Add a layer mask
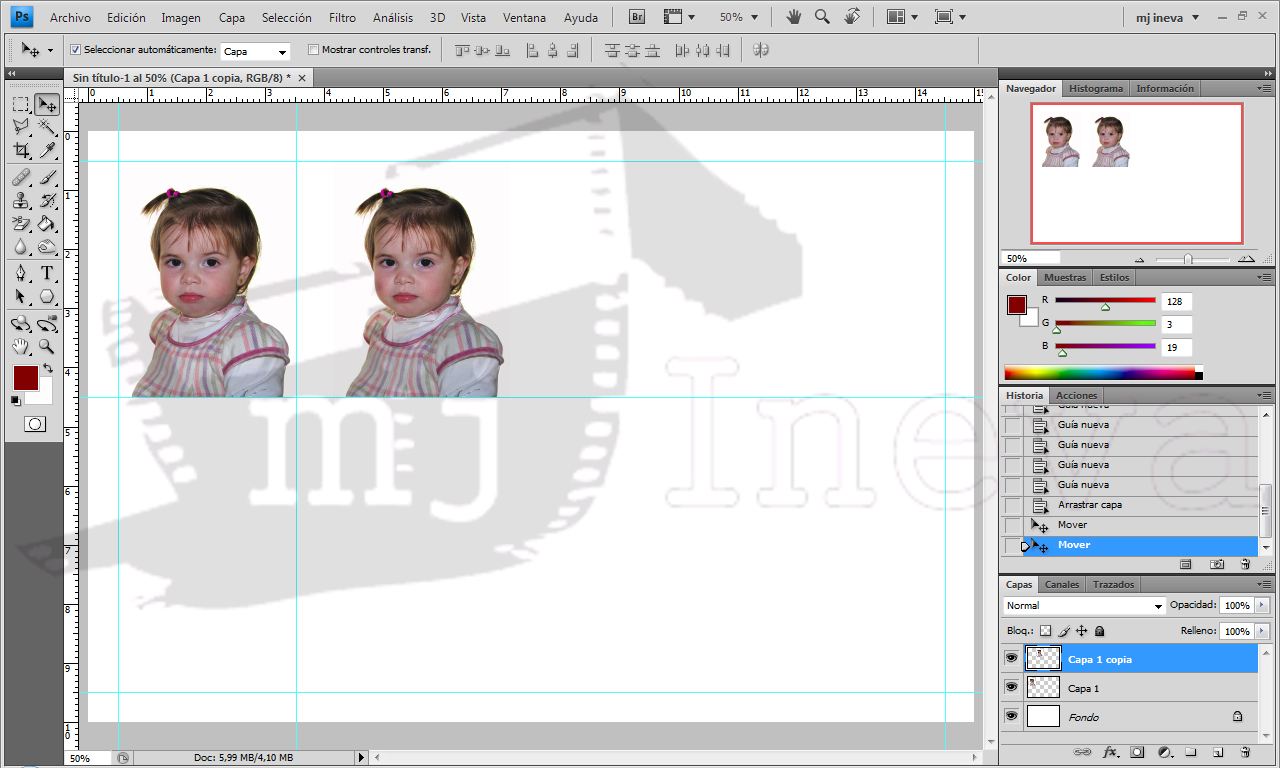Viewport: 1280px width, 768px height. pyautogui.click(x=1137, y=751)
